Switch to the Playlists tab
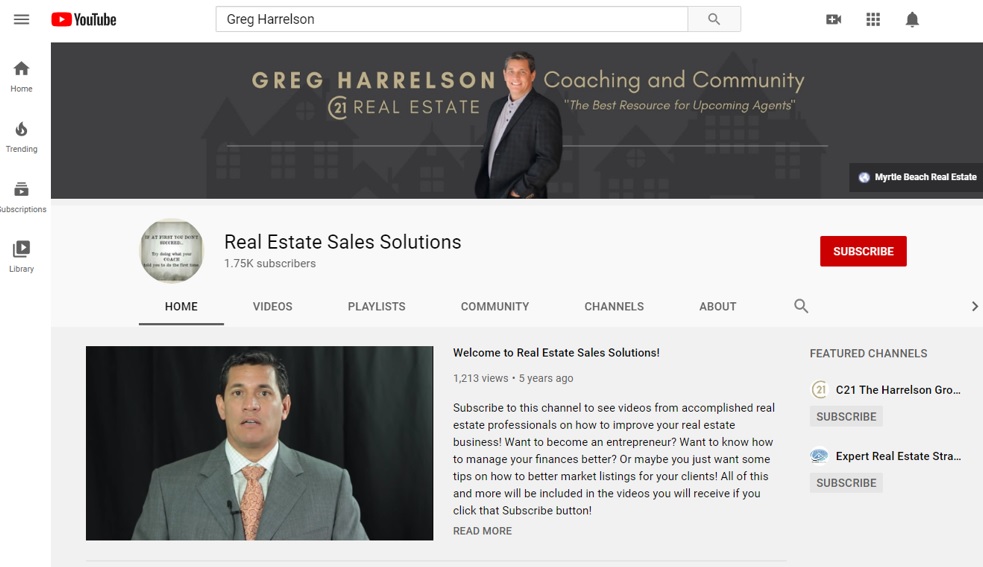The image size is (983, 567). (376, 306)
